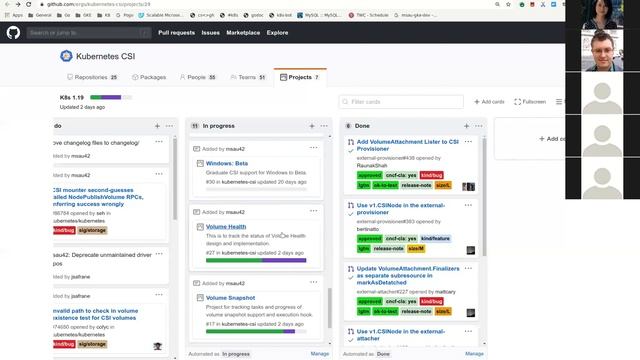Open options for Use v1.CSINode external-provisioner card
This screenshot has width=640, height=360.
coord(468,205)
